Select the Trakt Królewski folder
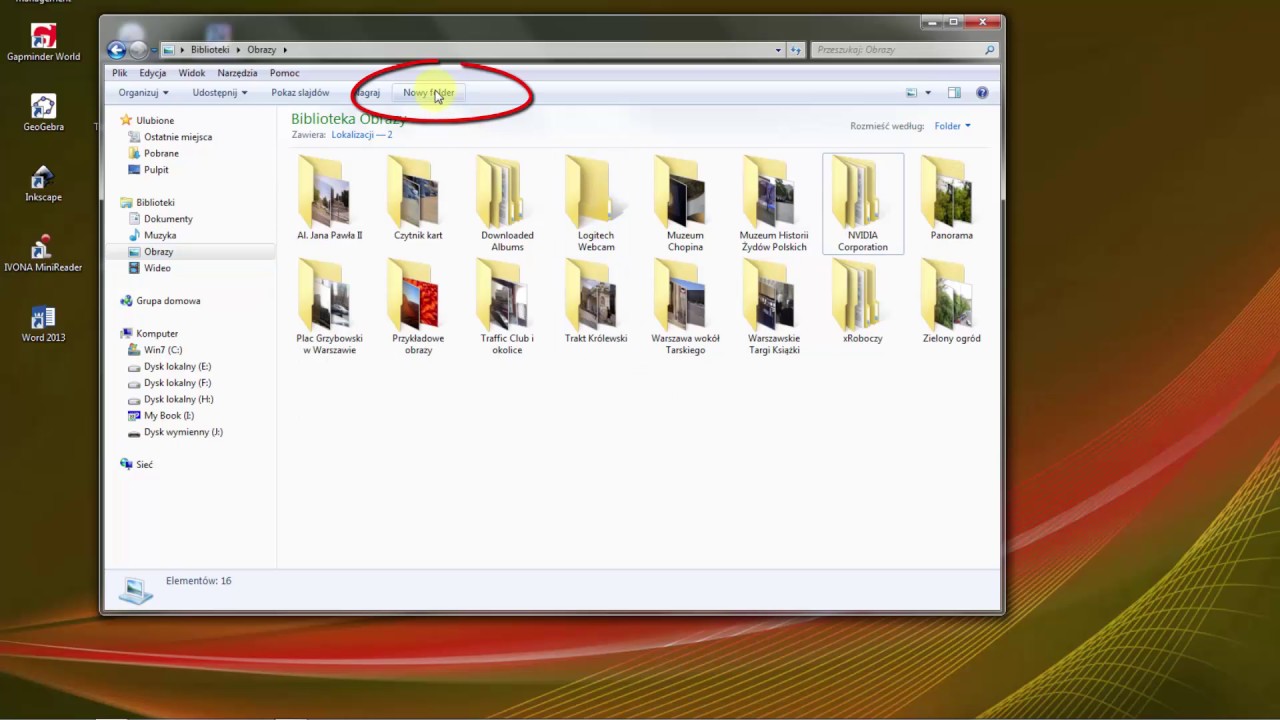 click(x=596, y=302)
